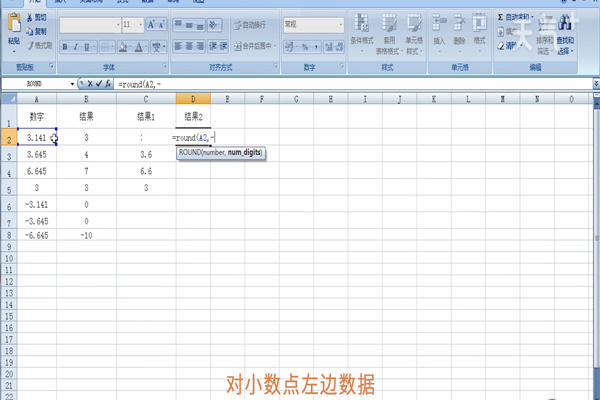Open Format as Table (套用表格格式)
600x400 pixels.
point(389,33)
